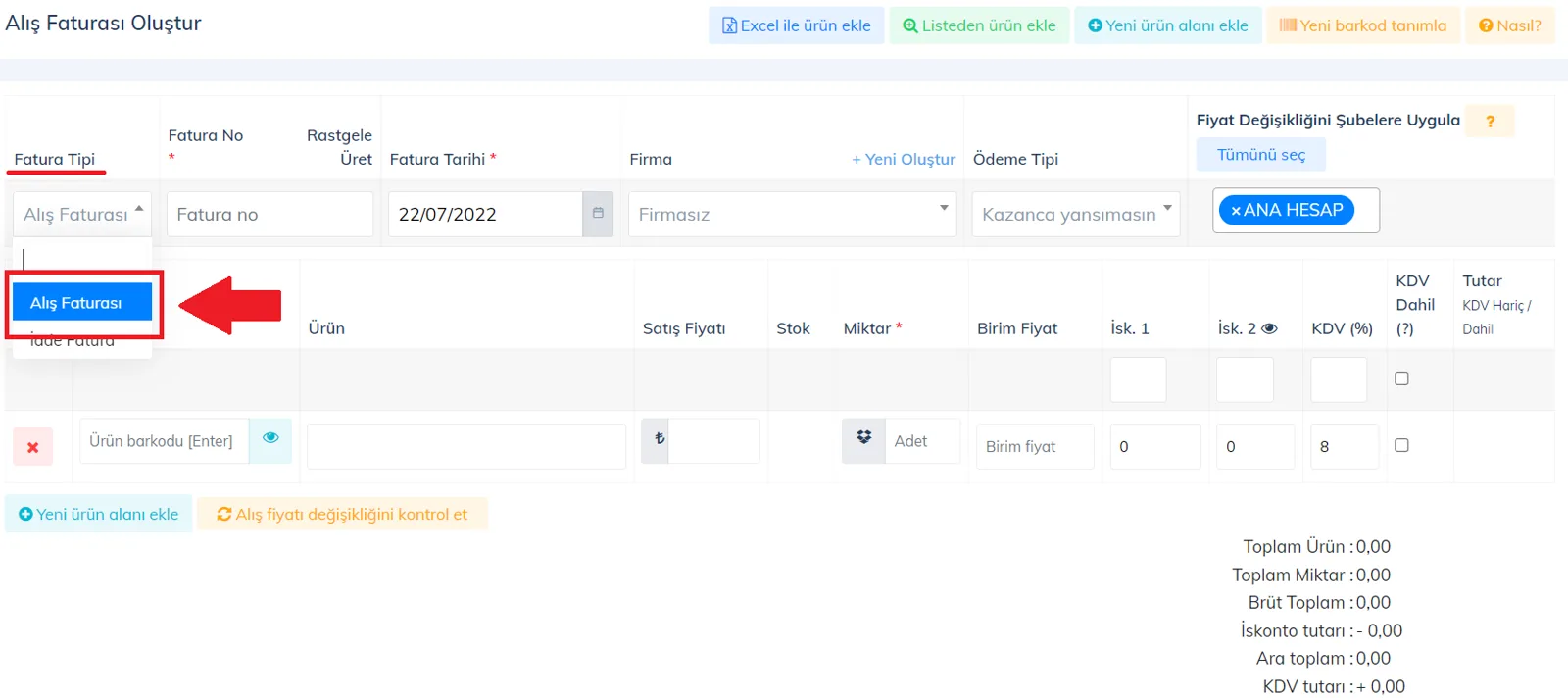Remove product row with the red X
This screenshot has width=1568, height=700.
33,447
